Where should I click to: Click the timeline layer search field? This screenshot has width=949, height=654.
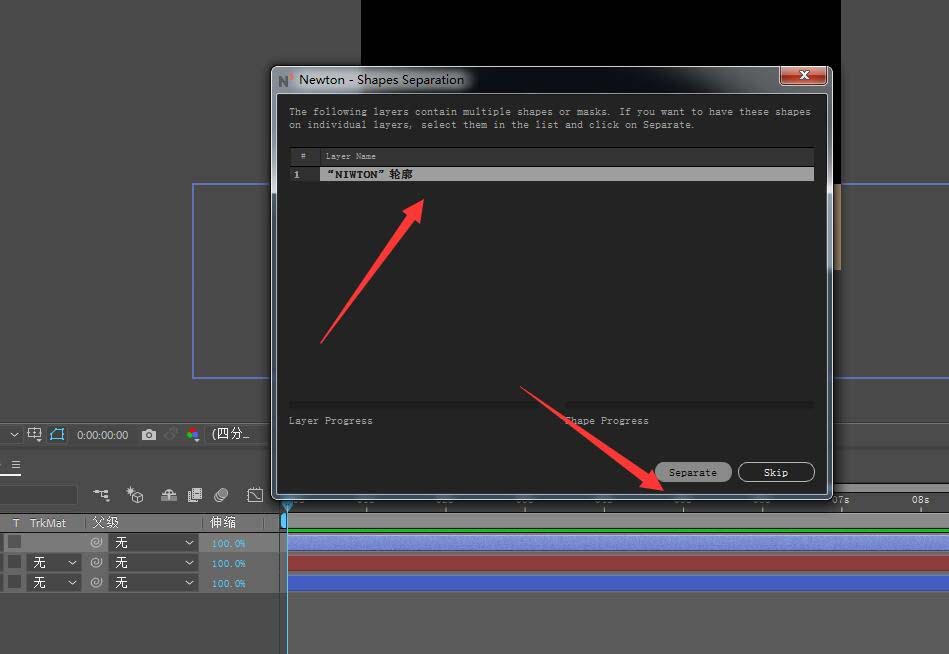point(39,495)
